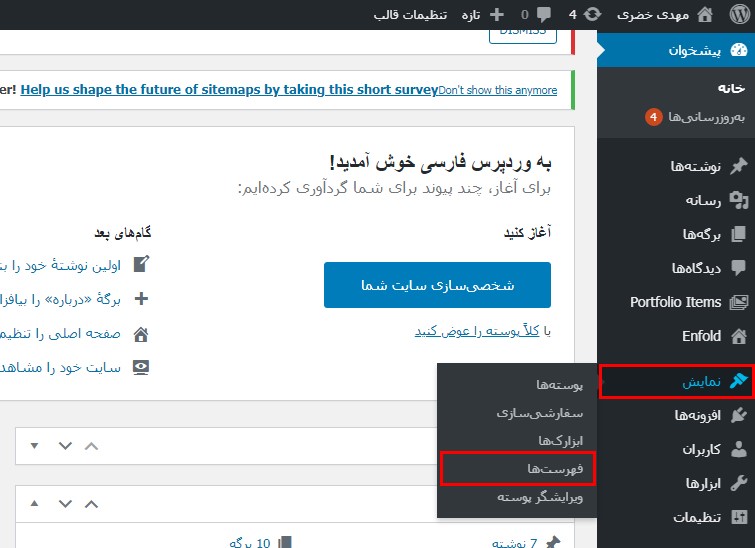This screenshot has width=755, height=548.
Task: Click اولین نوشتهٔ خود را link
Action: (x=60, y=265)
